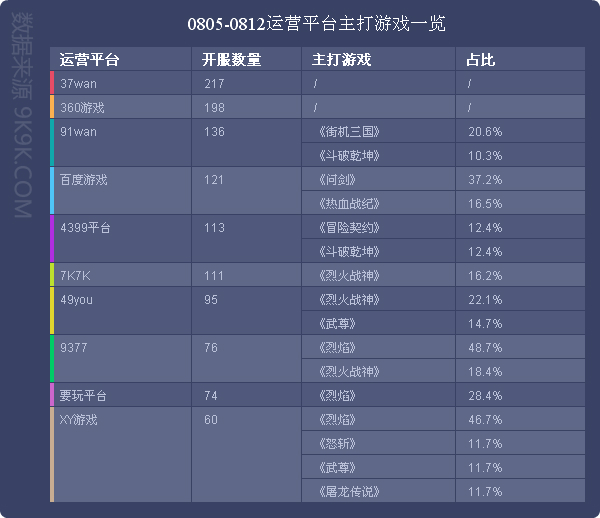Select the "要玩平台" platform cell
Image resolution: width=600 pixels, height=518 pixels.
coord(121,395)
